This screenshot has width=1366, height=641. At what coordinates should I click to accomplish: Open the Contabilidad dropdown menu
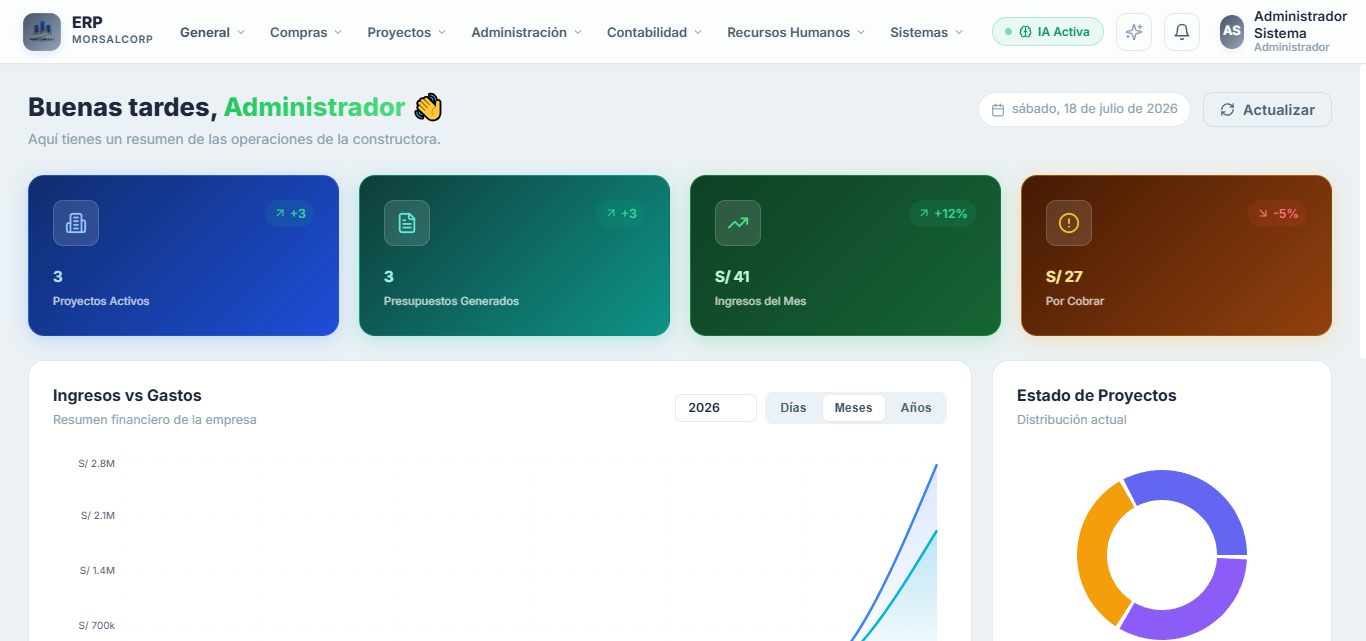pos(654,32)
